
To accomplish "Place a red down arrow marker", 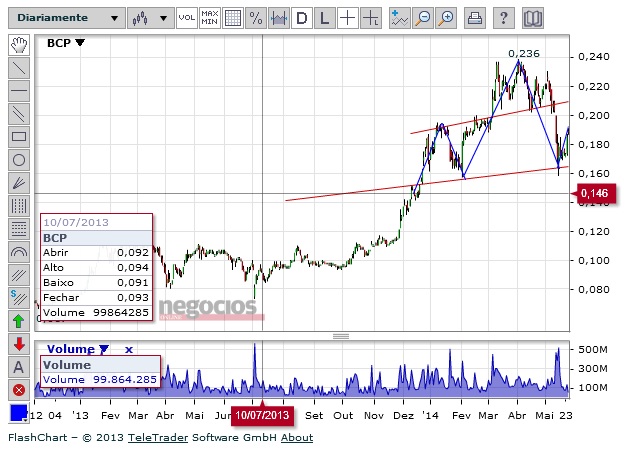I will (19, 345).
